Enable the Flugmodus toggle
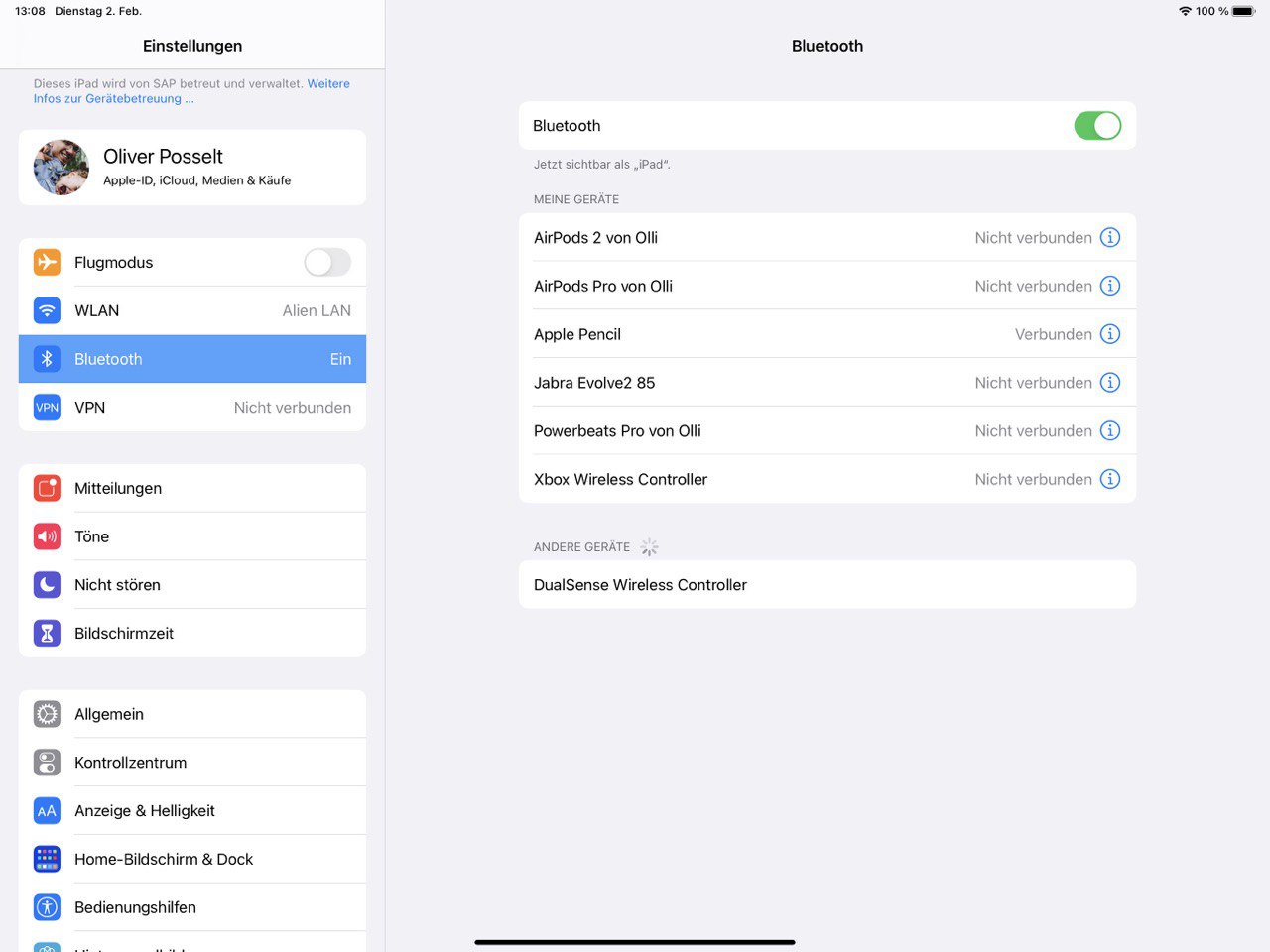Image resolution: width=1270 pixels, height=952 pixels. coord(326,262)
